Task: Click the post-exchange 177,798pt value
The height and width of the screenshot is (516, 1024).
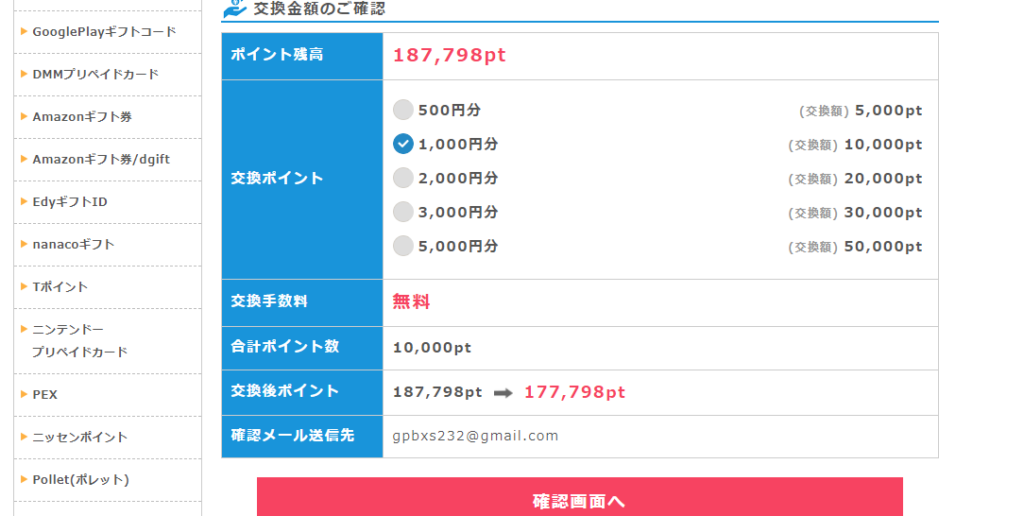Action: (x=575, y=392)
